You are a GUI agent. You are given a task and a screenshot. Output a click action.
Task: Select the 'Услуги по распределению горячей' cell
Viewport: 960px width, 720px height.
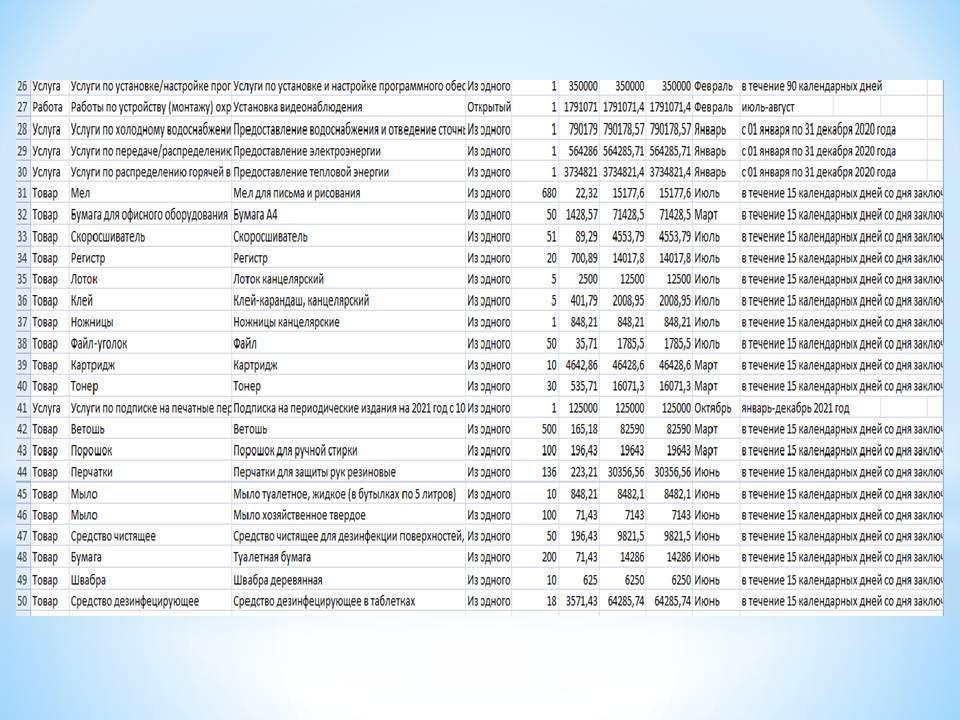(150, 172)
